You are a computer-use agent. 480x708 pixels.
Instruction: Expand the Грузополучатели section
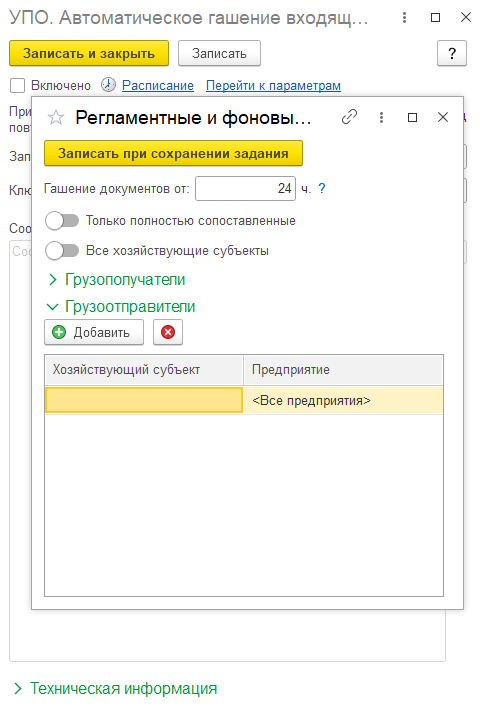tap(117, 279)
